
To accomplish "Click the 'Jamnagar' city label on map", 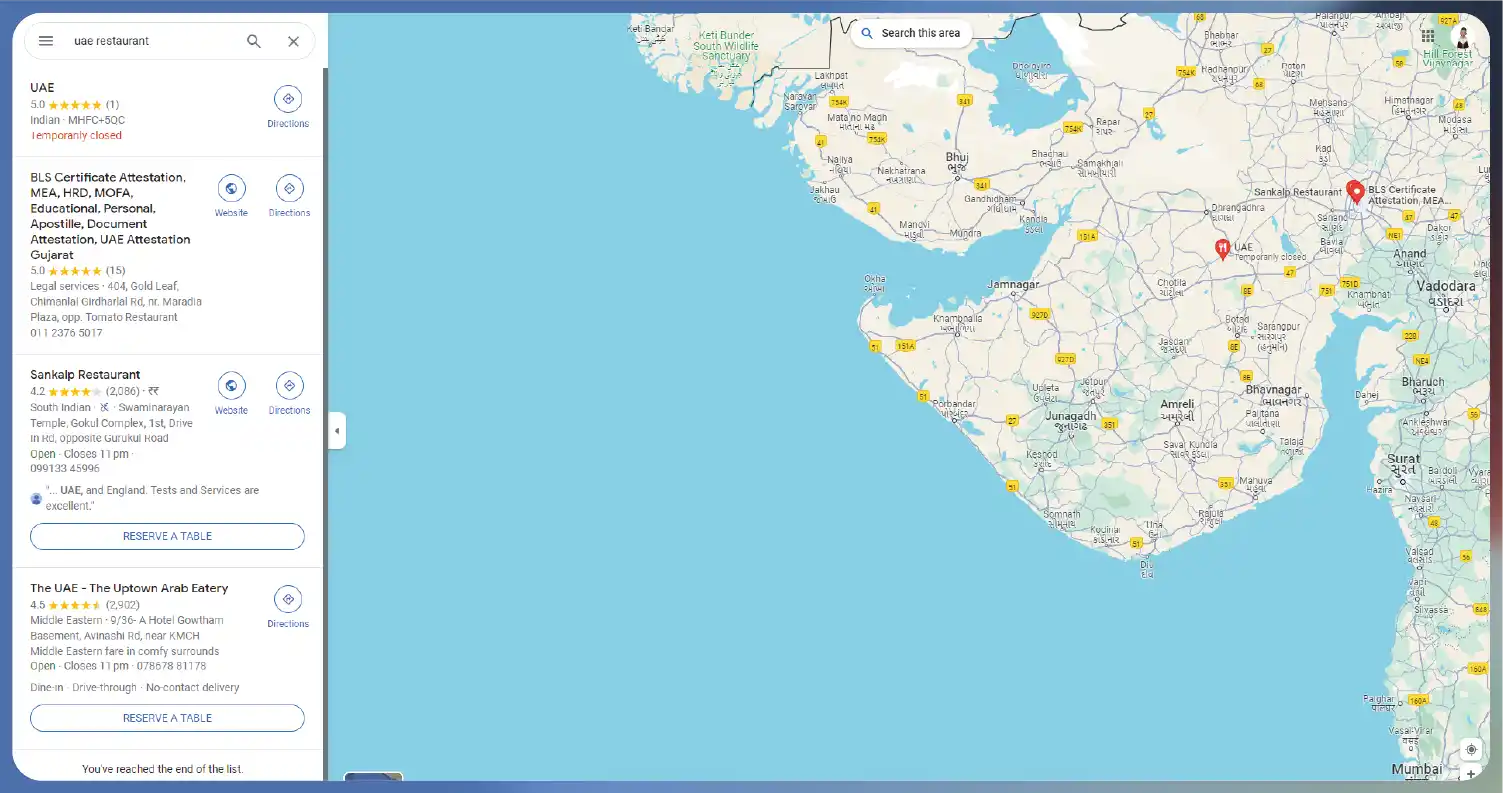I will [x=1013, y=285].
